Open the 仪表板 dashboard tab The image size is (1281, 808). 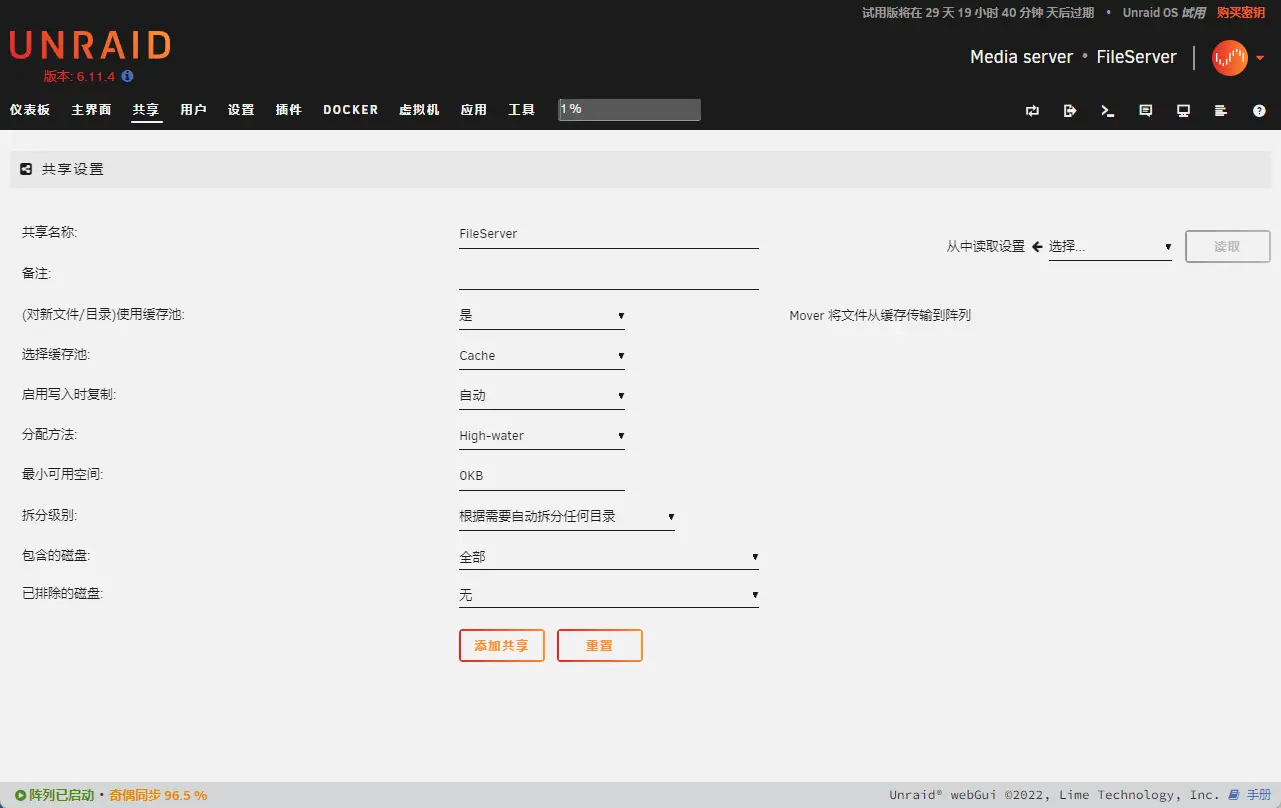(30, 110)
